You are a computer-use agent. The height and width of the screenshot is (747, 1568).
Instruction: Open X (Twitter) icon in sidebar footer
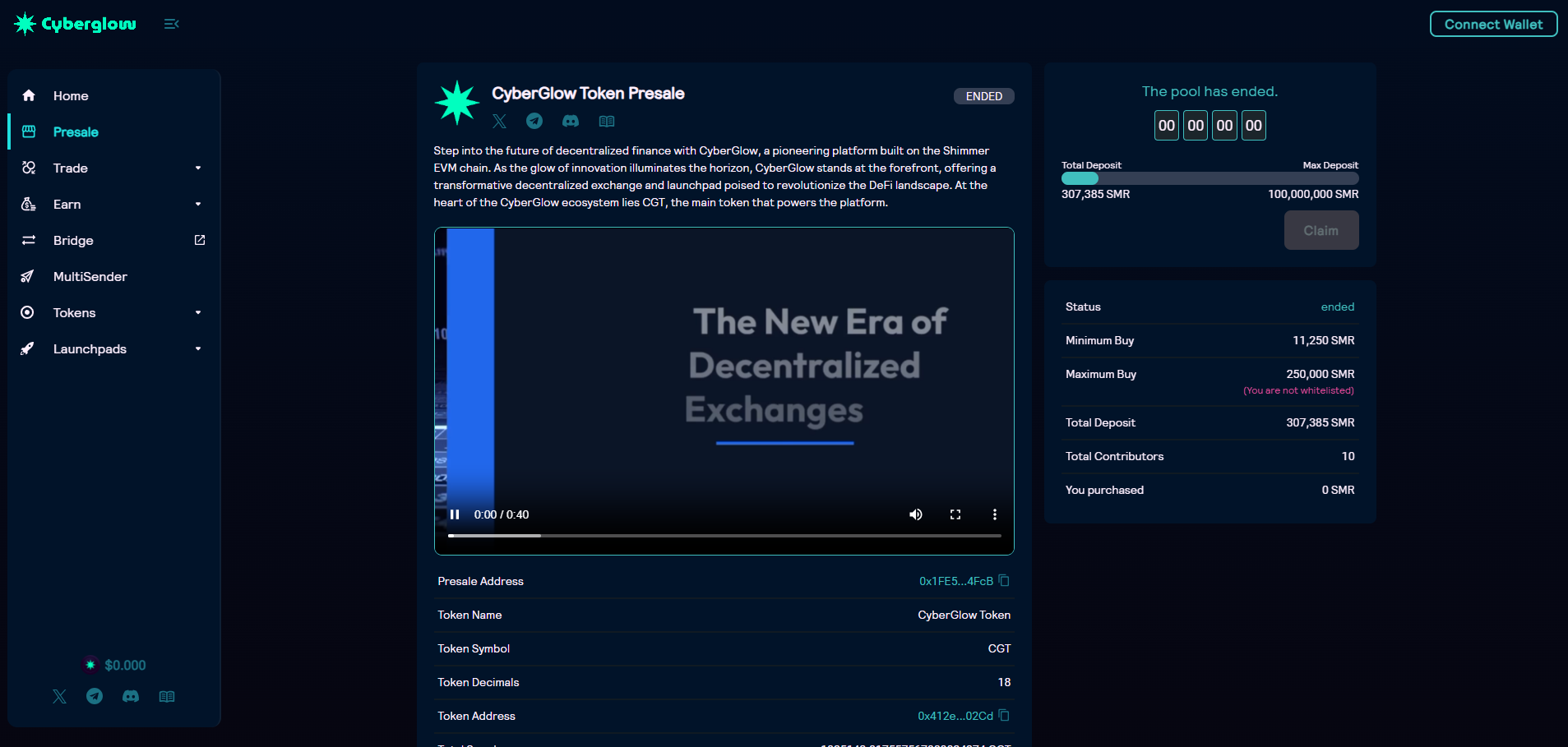click(59, 696)
